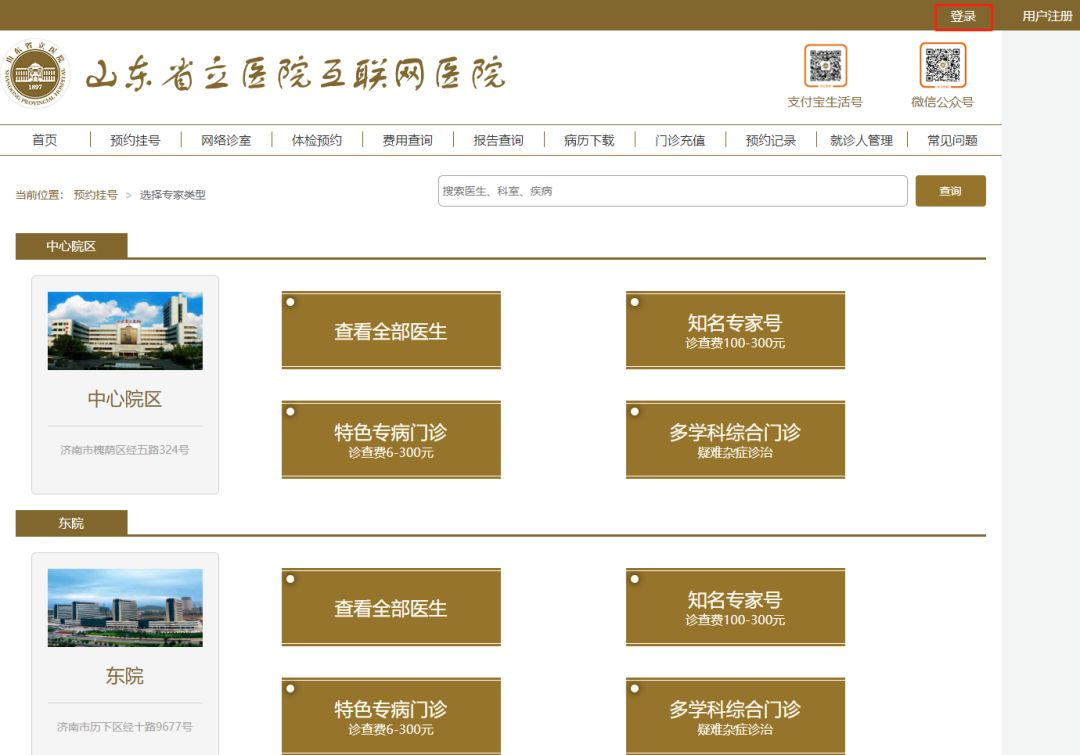Open the 用户注册 registration link
This screenshot has height=755, width=1080.
click(1046, 17)
